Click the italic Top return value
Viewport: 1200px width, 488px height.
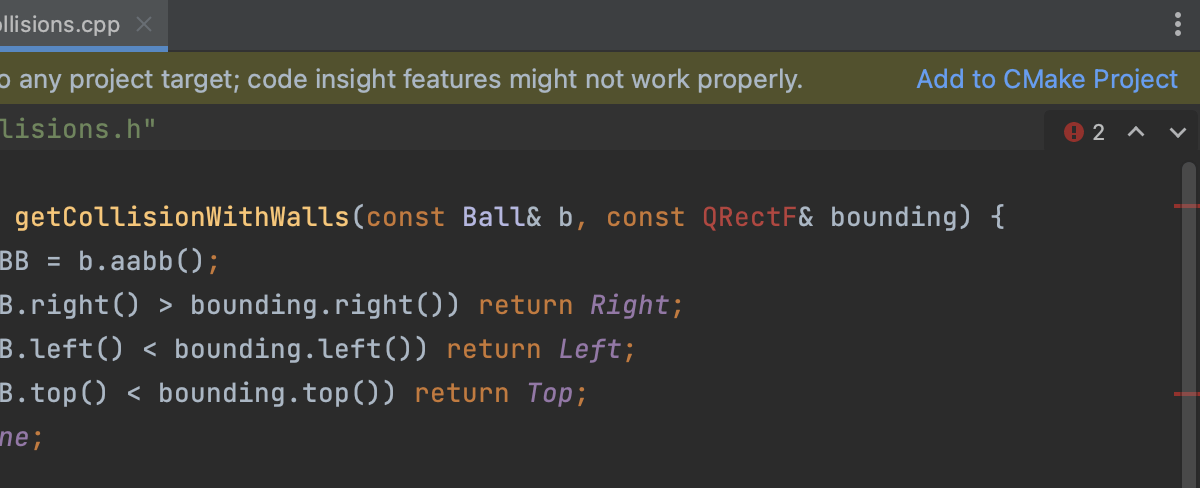[550, 393]
